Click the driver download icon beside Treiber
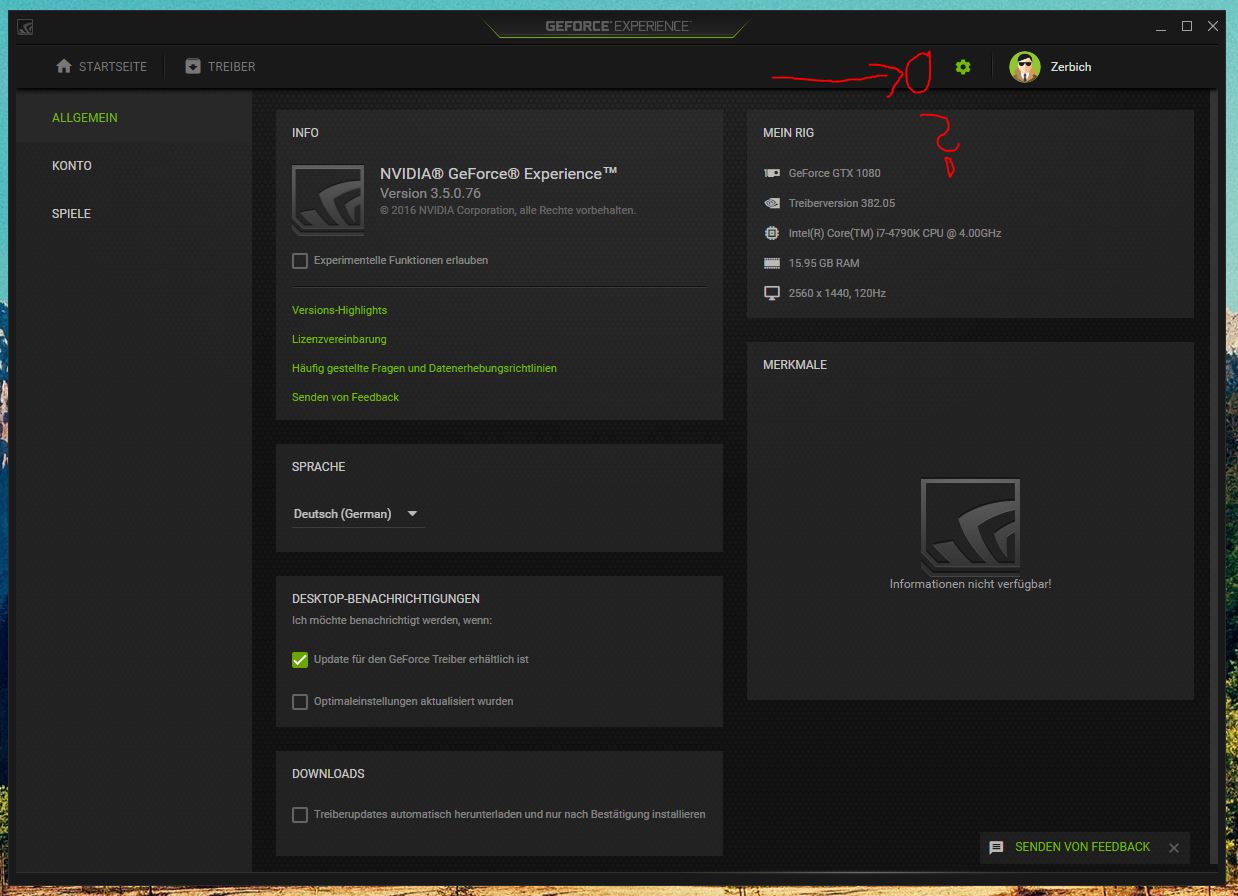1238x896 pixels. 193,66
